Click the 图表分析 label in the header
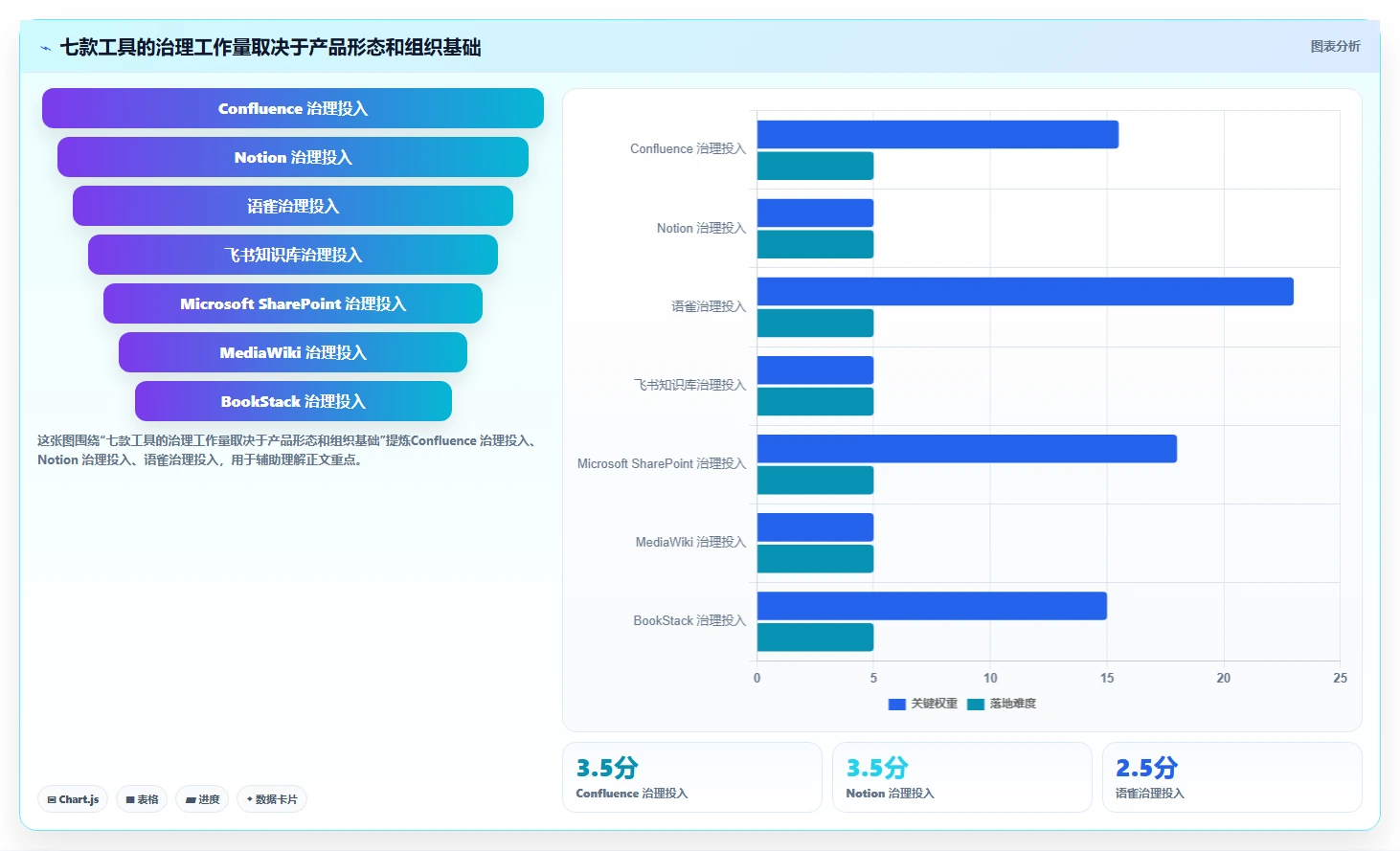The height and width of the screenshot is (851, 1400). pos(1335,46)
